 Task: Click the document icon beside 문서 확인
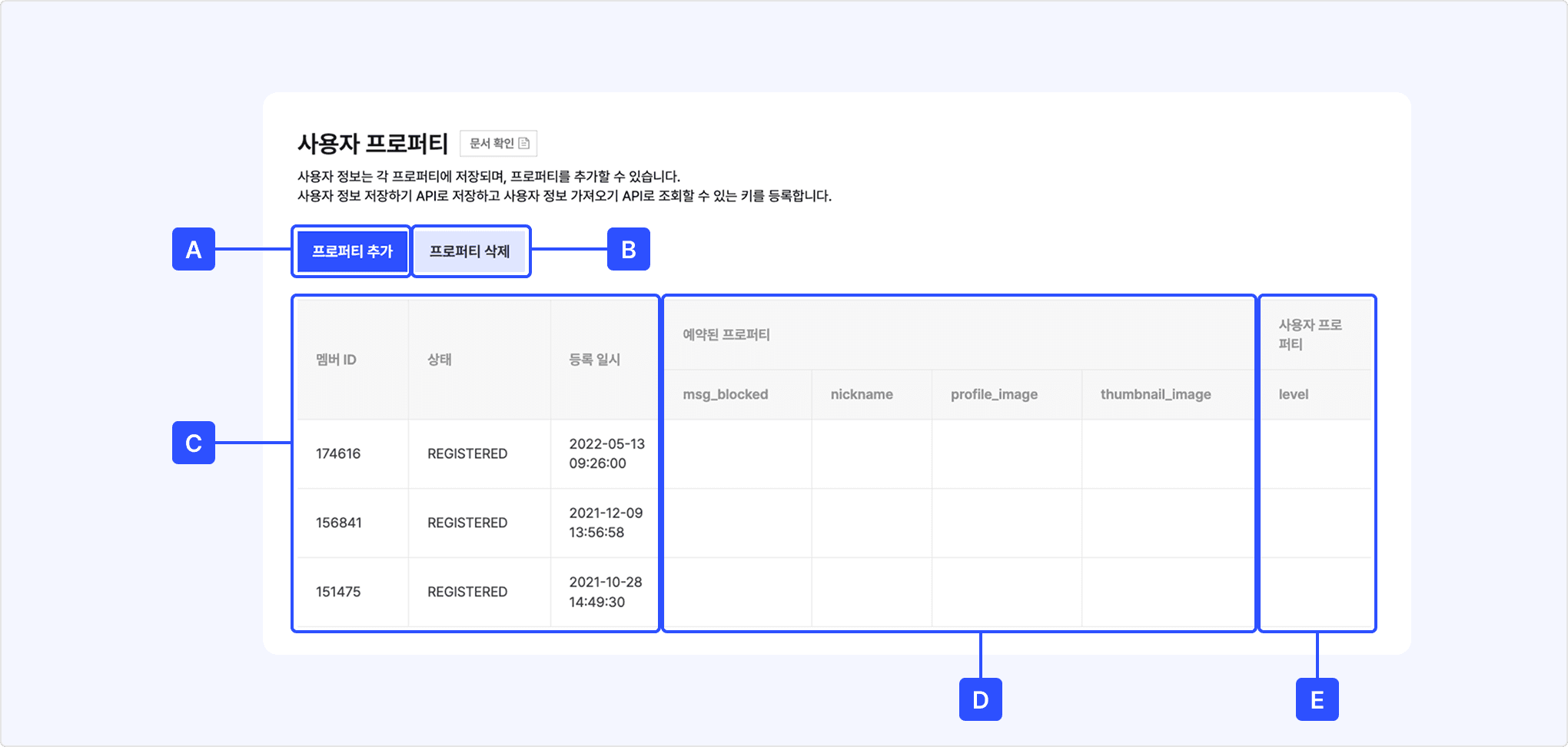point(524,144)
